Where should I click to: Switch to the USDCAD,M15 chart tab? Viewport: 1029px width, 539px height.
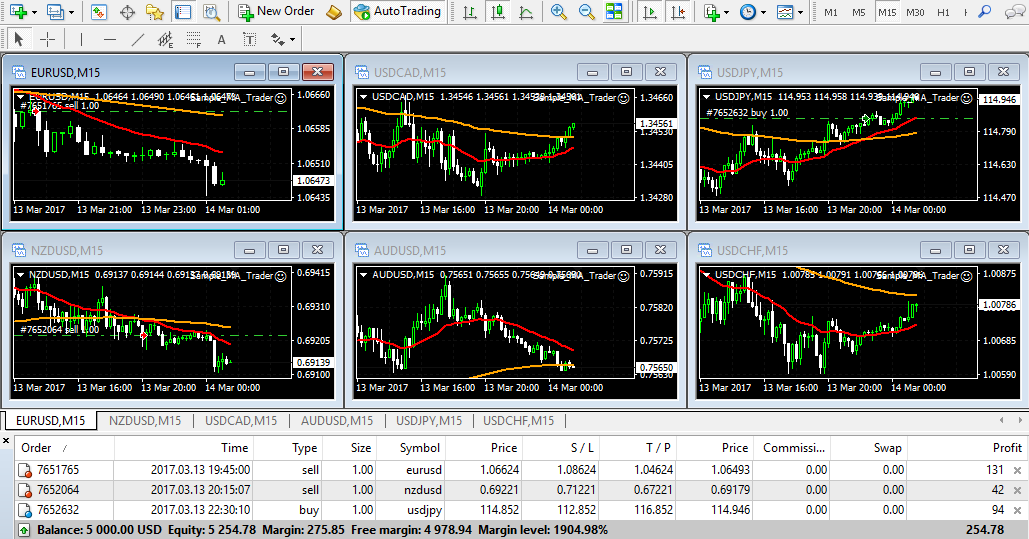pyautogui.click(x=241, y=421)
